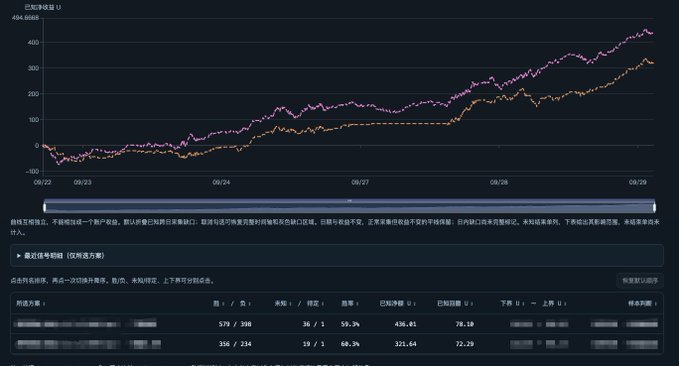Click the 60.3% win rate value

point(350,344)
